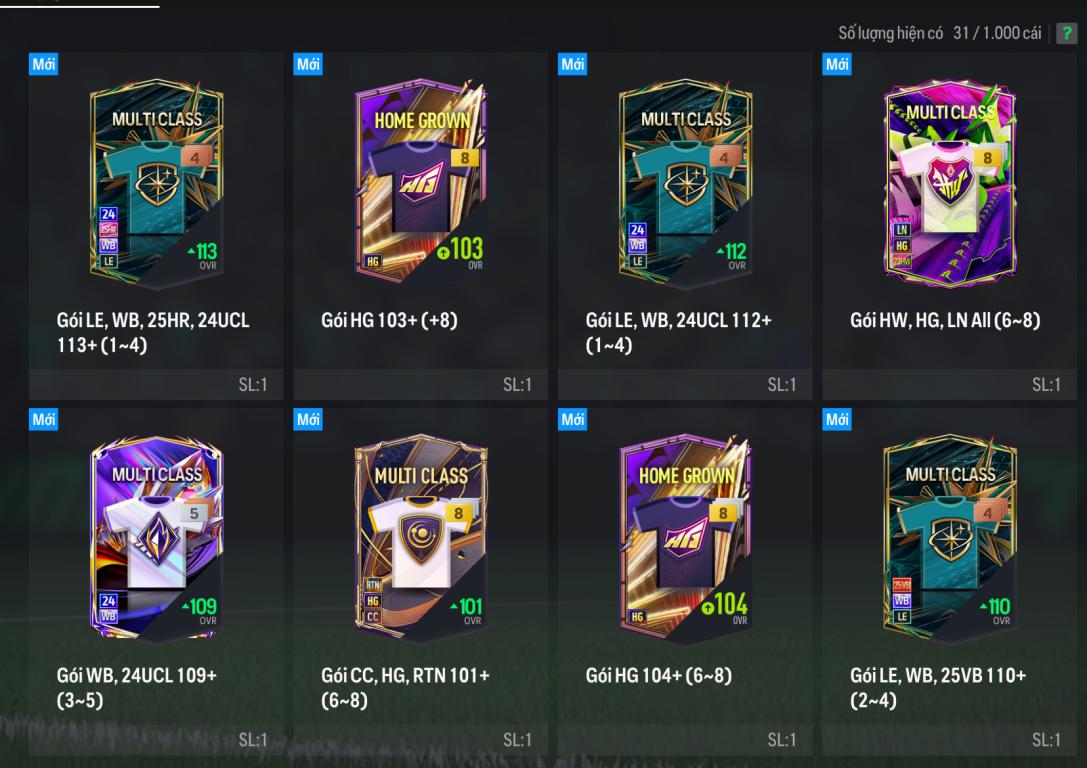Select the Home Grown 103 OVR pack card

click(421, 183)
